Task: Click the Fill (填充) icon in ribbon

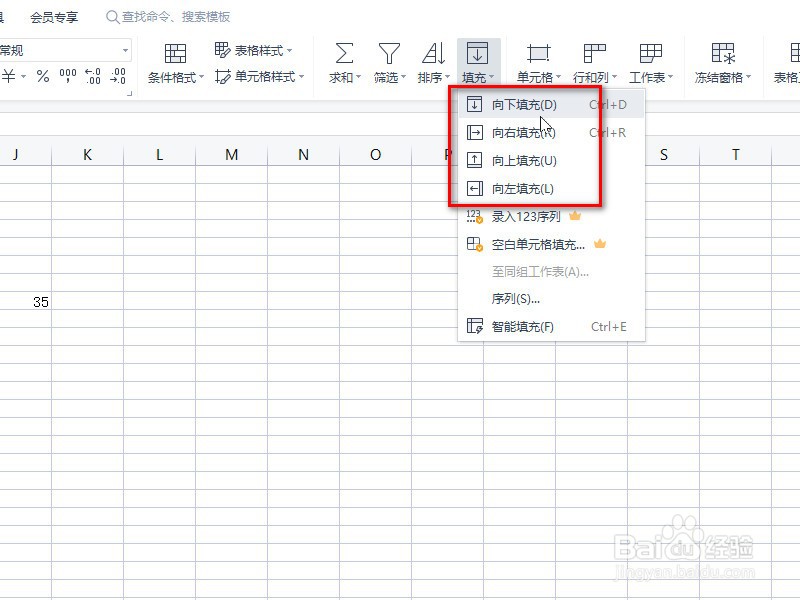Action: click(477, 53)
